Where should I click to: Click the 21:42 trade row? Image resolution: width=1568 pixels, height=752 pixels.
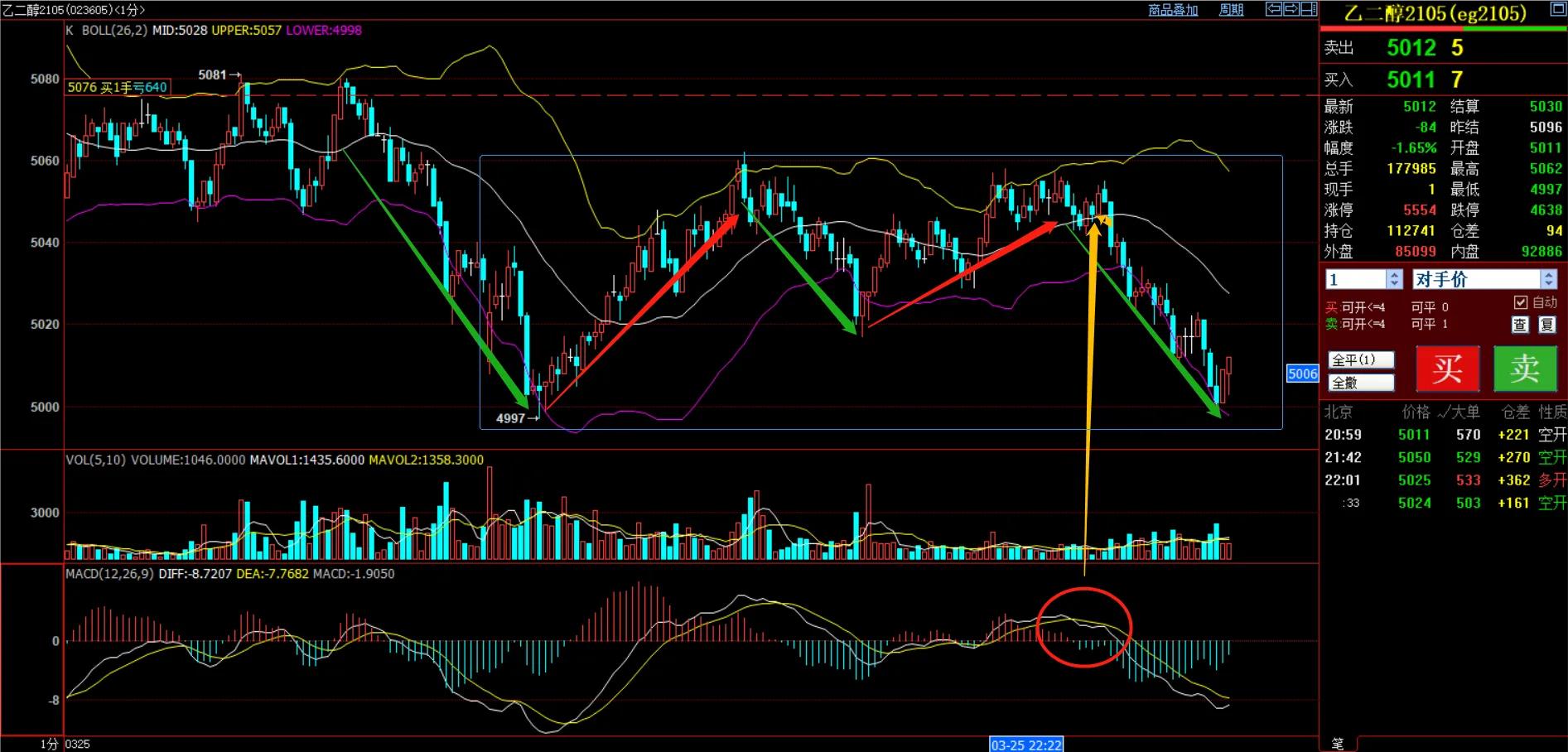(x=1445, y=457)
